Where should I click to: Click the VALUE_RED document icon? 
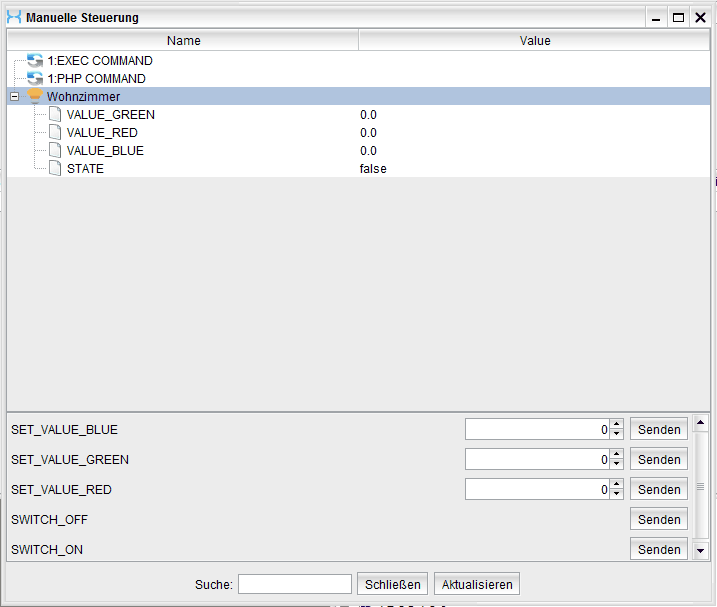pos(55,133)
